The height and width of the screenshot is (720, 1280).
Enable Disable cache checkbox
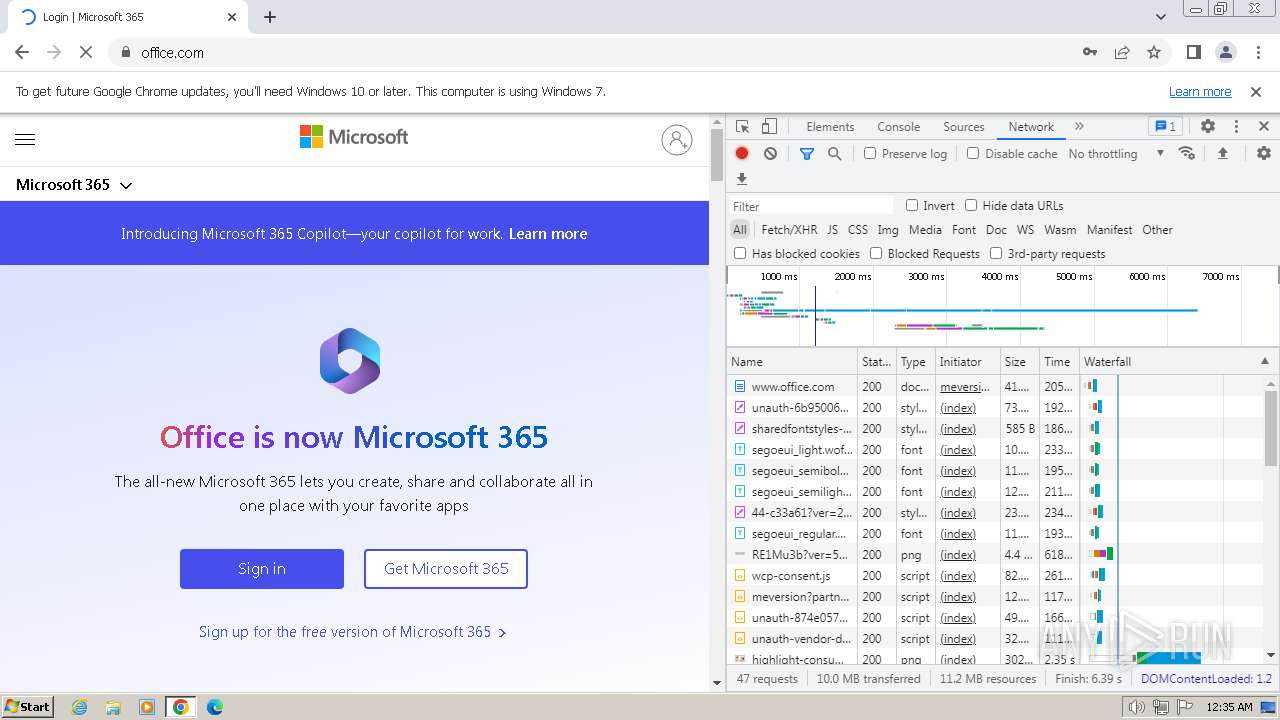tap(973, 154)
